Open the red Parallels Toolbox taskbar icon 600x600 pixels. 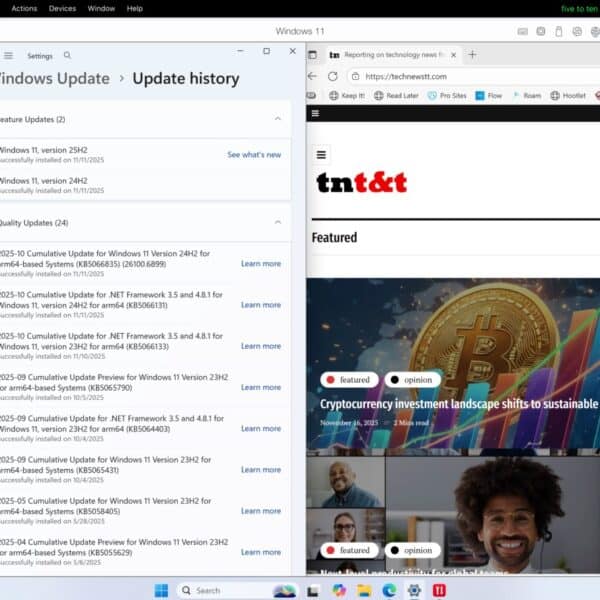pyautogui.click(x=439, y=590)
